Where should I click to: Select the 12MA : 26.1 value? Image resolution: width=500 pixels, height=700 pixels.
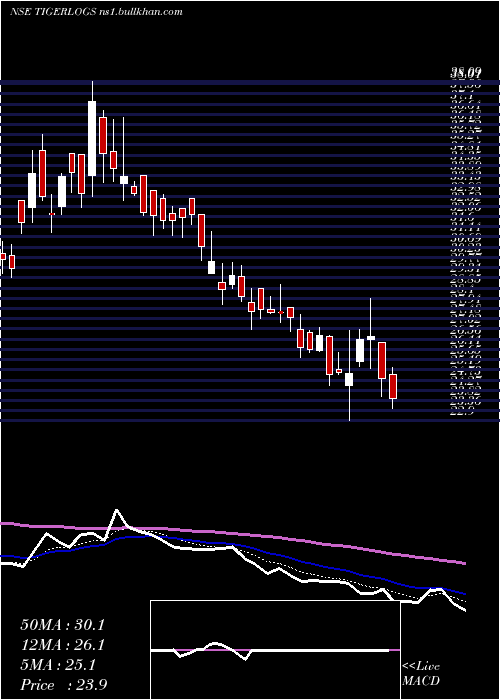coord(62,645)
